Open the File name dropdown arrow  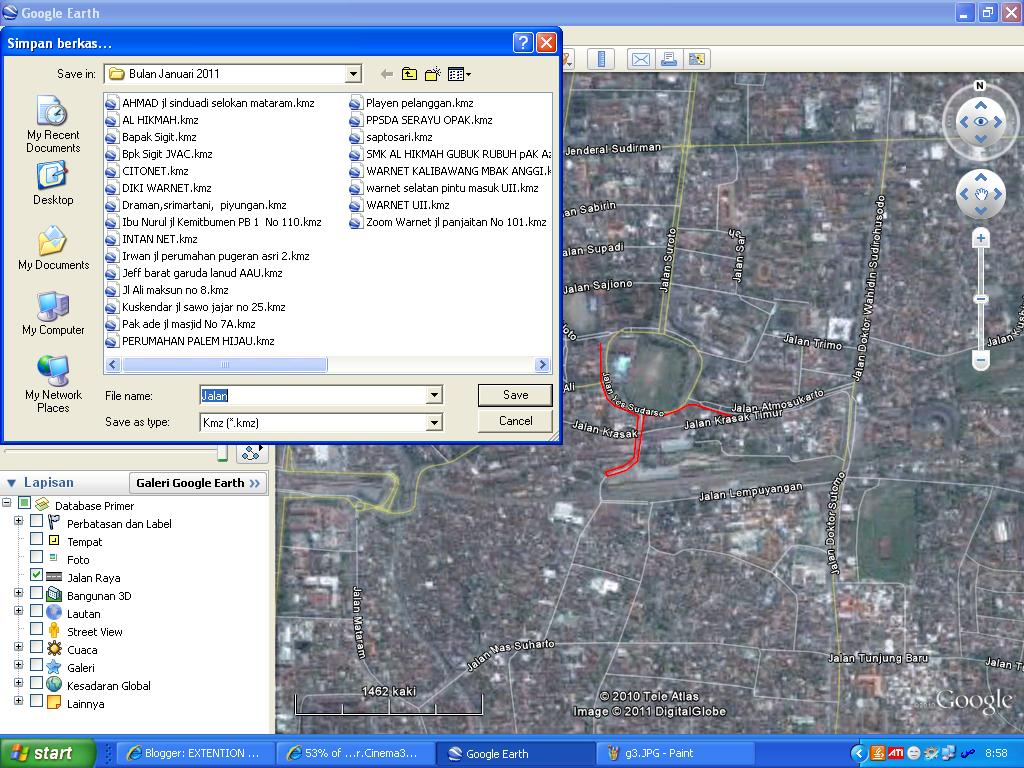tap(434, 395)
